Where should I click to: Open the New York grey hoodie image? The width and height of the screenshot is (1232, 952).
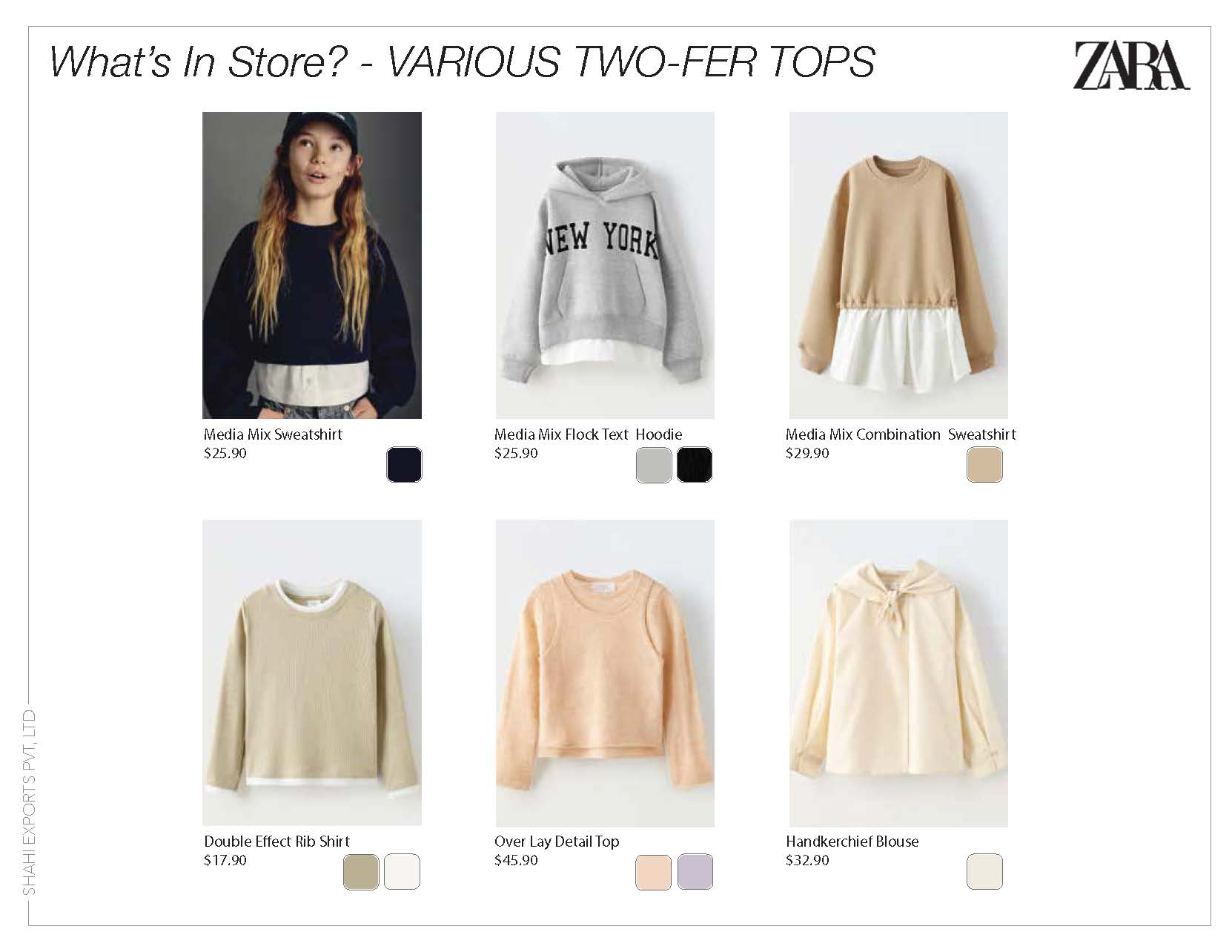[x=605, y=265]
